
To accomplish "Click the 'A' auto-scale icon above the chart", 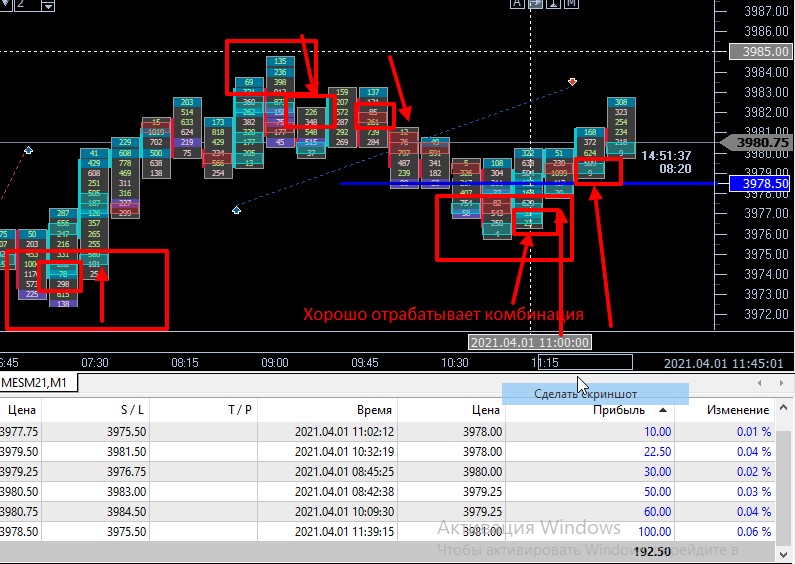I will 517,4.
